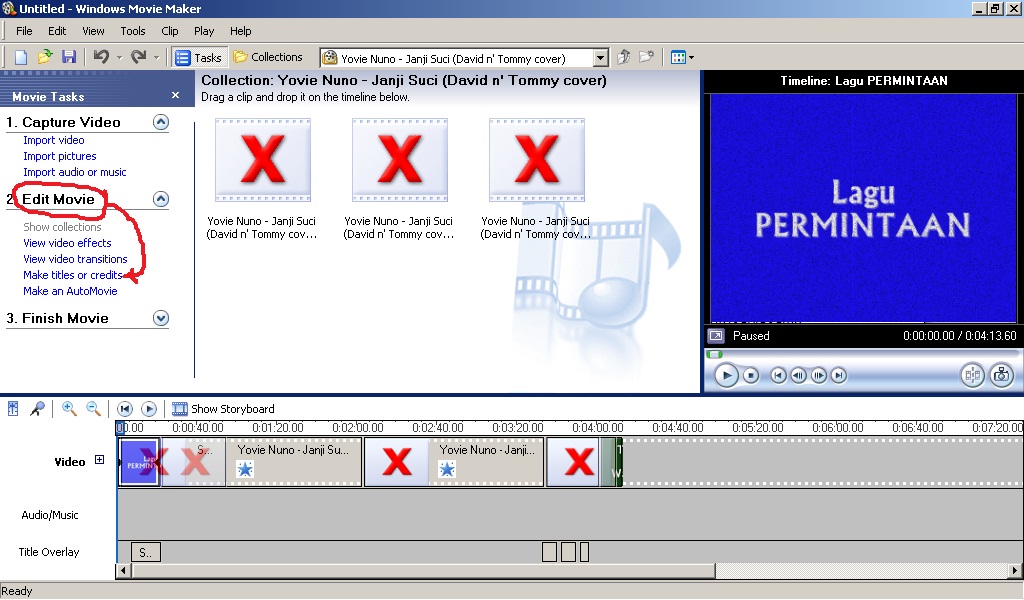
Task: Close the Movie Tasks pane
Action: point(175,95)
